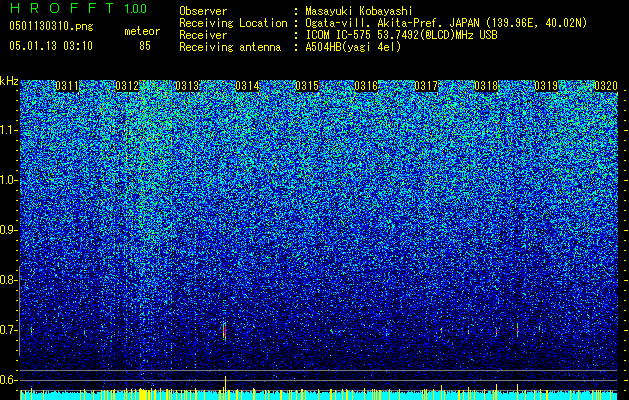Click the 0314 time marker

[x=247, y=86]
